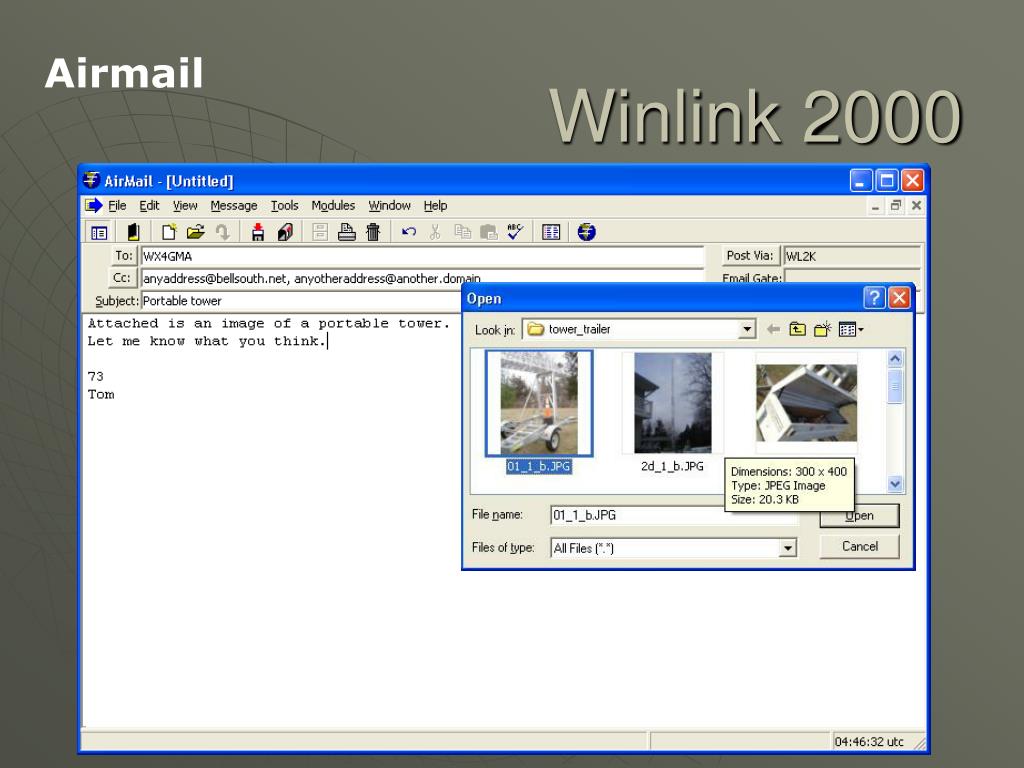Select the 2d_1_b.JPG tower thumbnail
Viewport: 1024px width, 768px height.
coord(673,403)
